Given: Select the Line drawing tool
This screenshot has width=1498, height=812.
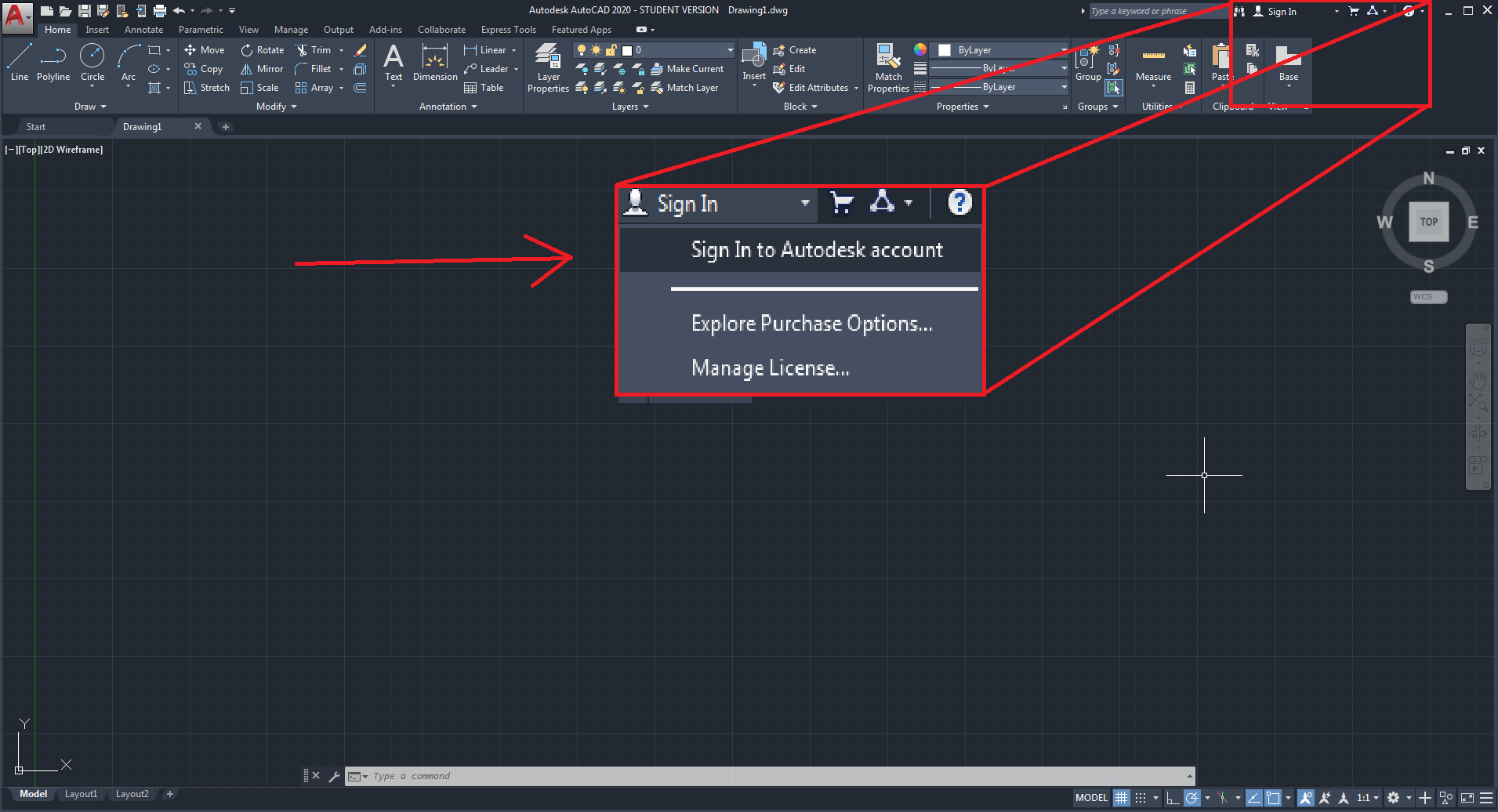Looking at the screenshot, I should coord(20,62).
